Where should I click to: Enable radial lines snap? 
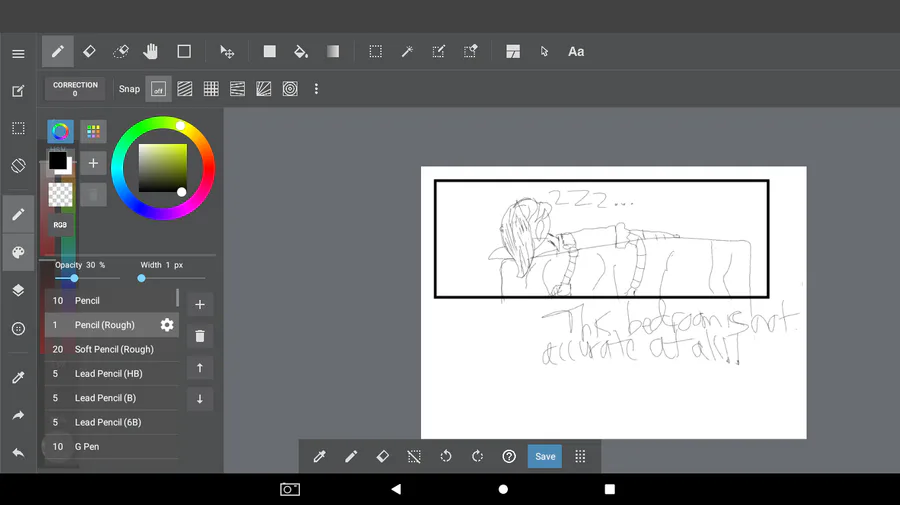263,89
